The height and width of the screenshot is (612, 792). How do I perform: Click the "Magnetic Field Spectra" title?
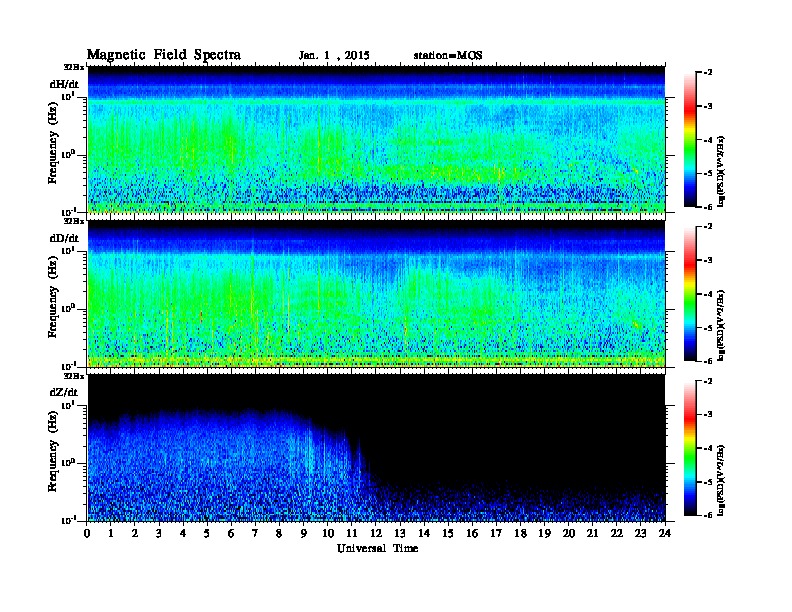(x=164, y=55)
